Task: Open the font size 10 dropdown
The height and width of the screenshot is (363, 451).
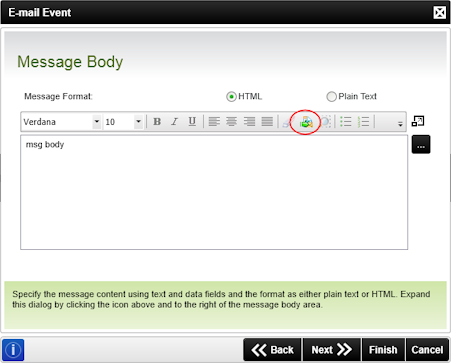Action: (x=138, y=122)
